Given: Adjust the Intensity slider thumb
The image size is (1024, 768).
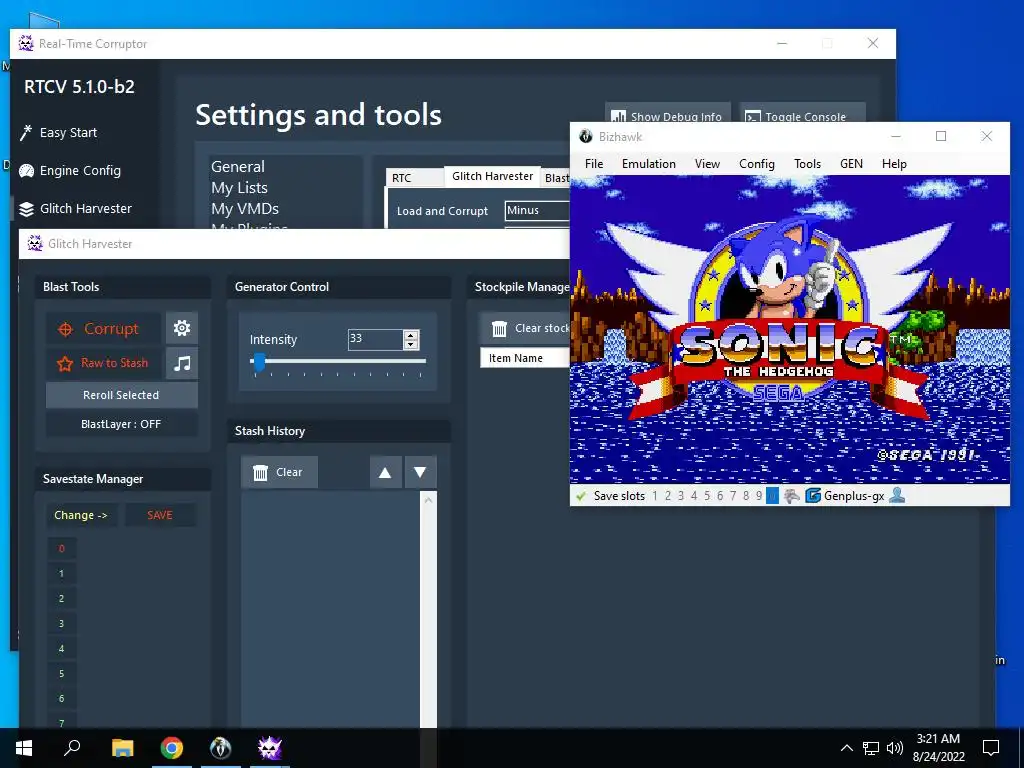Looking at the screenshot, I should pos(259,361).
